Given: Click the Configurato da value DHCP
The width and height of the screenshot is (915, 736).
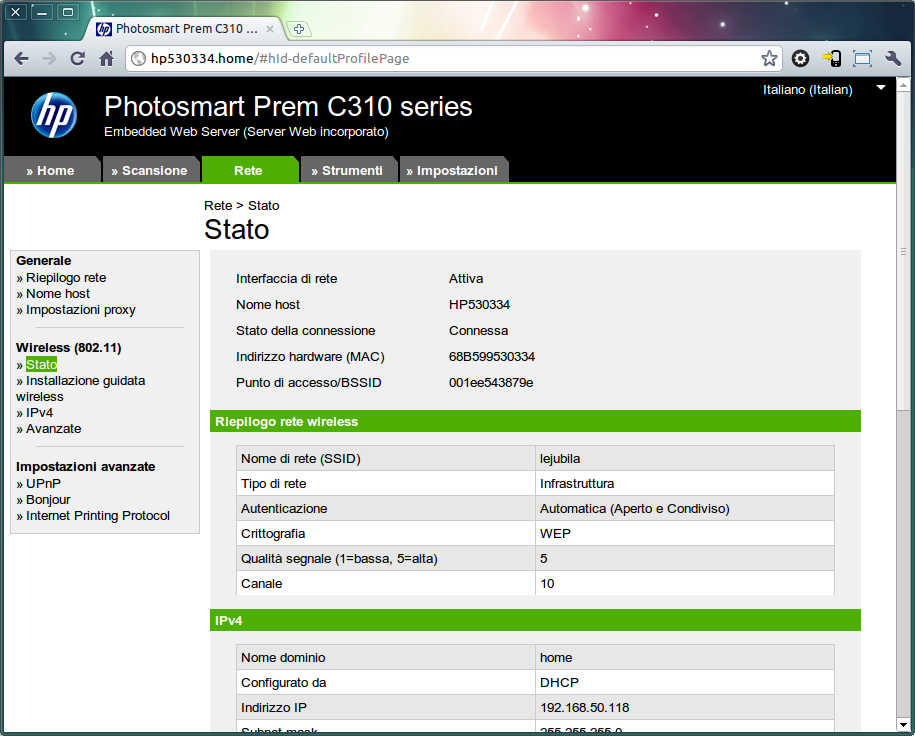Looking at the screenshot, I should coord(559,683).
